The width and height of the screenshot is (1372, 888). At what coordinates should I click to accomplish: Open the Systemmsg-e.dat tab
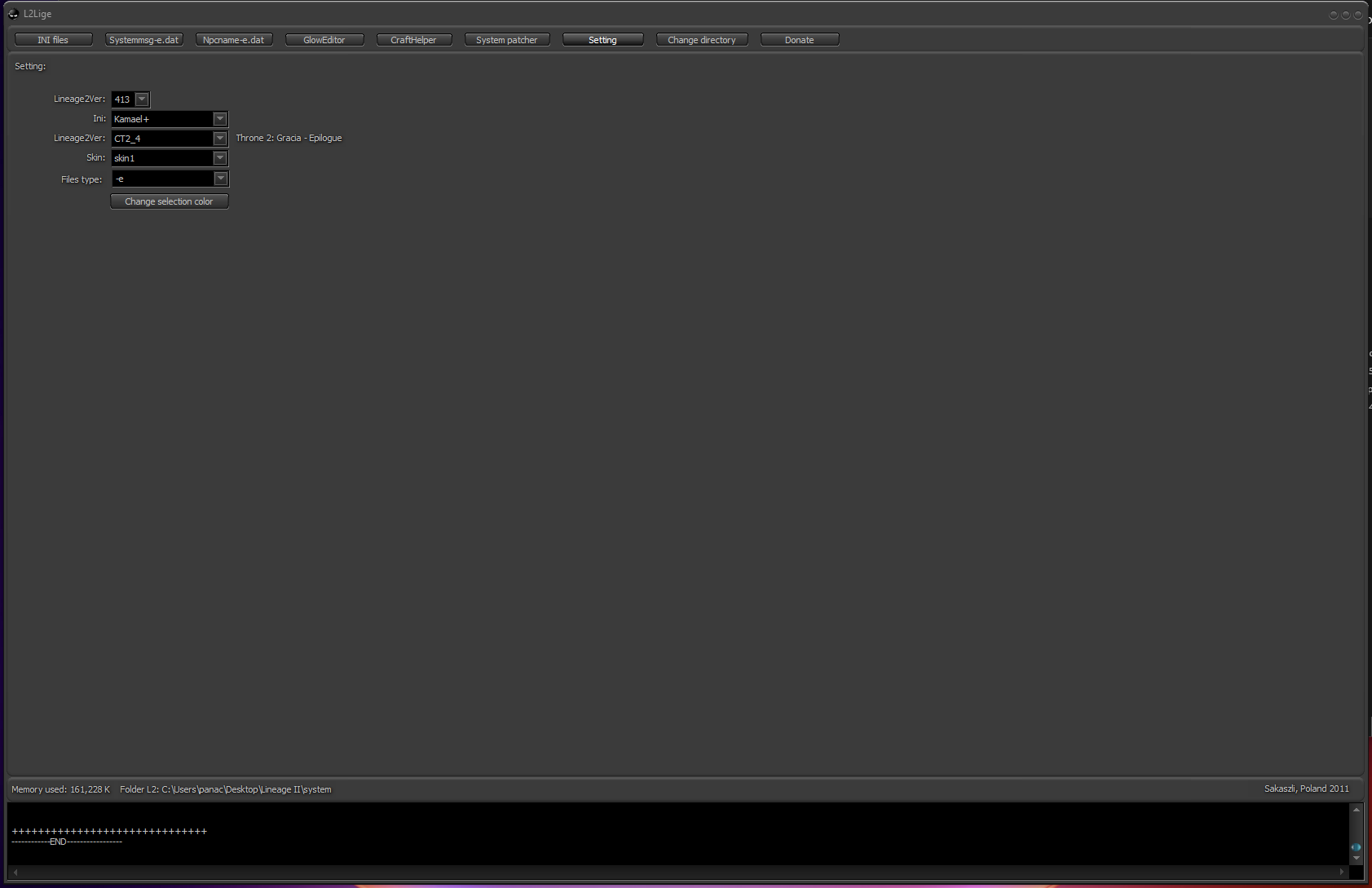pos(143,40)
